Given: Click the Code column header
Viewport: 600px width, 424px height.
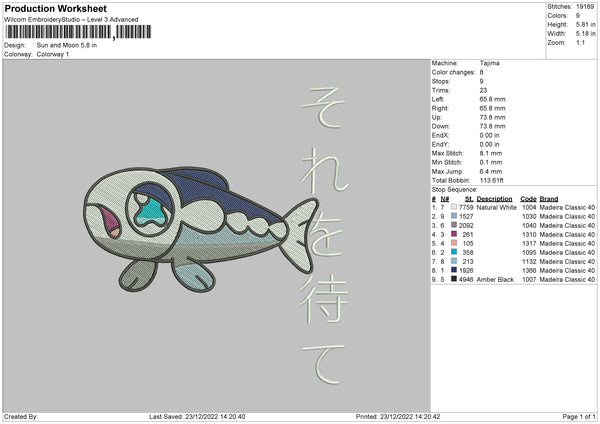Looking at the screenshot, I should click(x=528, y=199).
